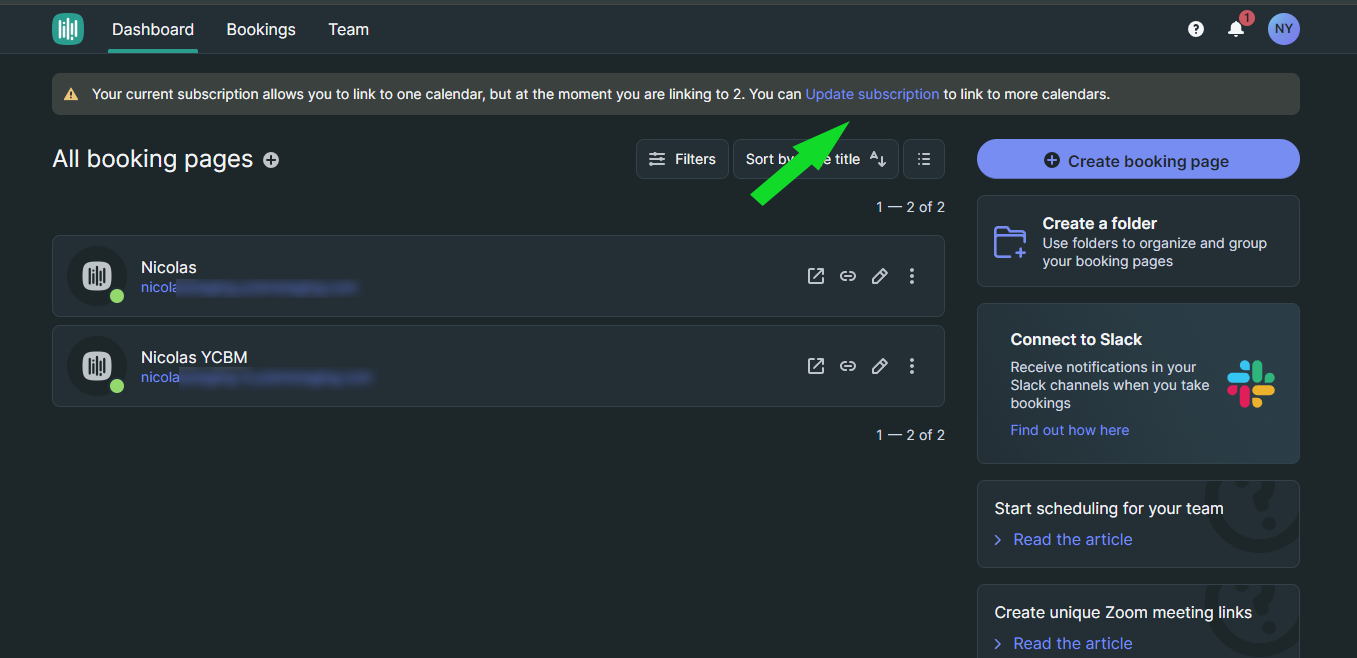This screenshot has width=1357, height=658.
Task: Follow the Update subscription link
Action: point(872,94)
